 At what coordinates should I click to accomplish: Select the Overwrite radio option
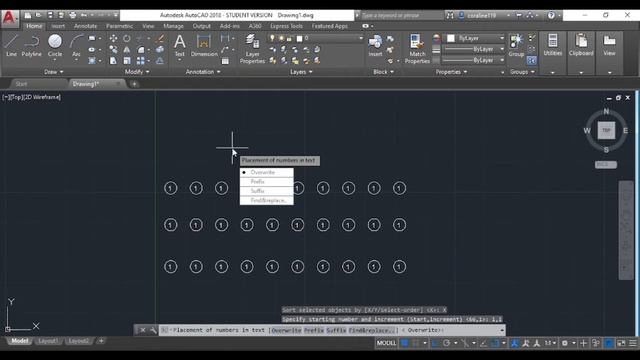click(267, 172)
